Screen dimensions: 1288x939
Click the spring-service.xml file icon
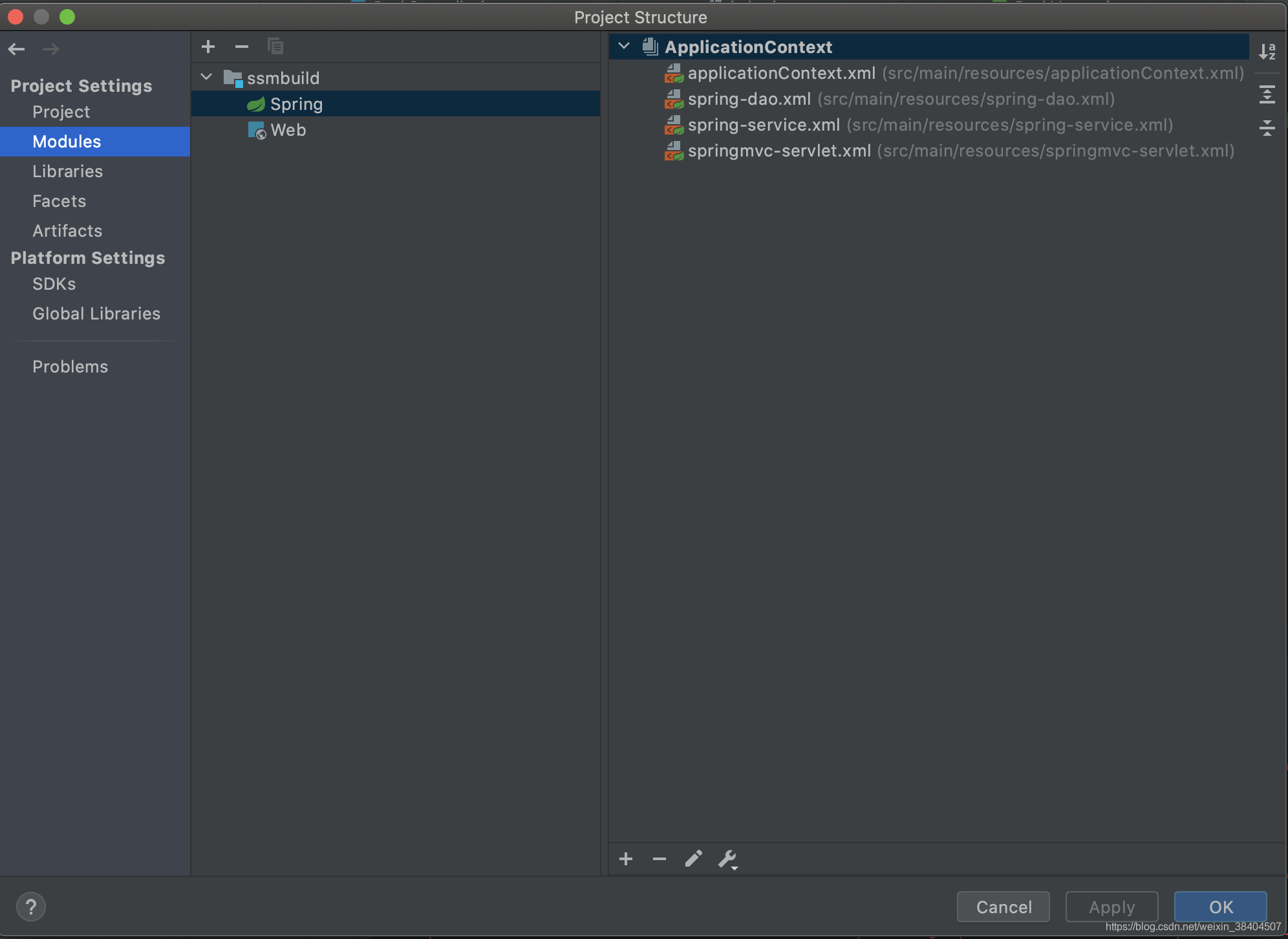pos(674,125)
